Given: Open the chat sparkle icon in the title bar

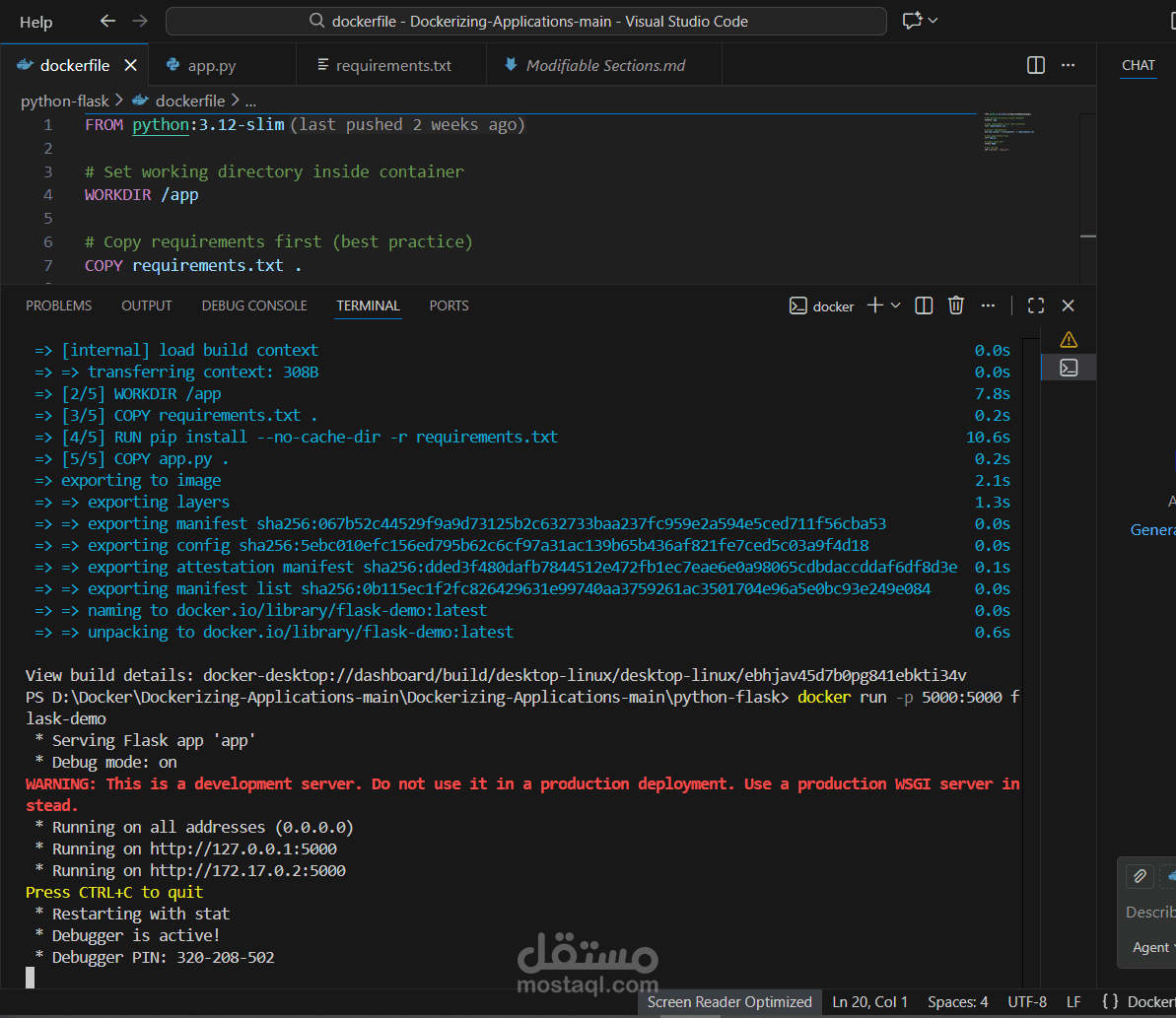Looking at the screenshot, I should [912, 21].
